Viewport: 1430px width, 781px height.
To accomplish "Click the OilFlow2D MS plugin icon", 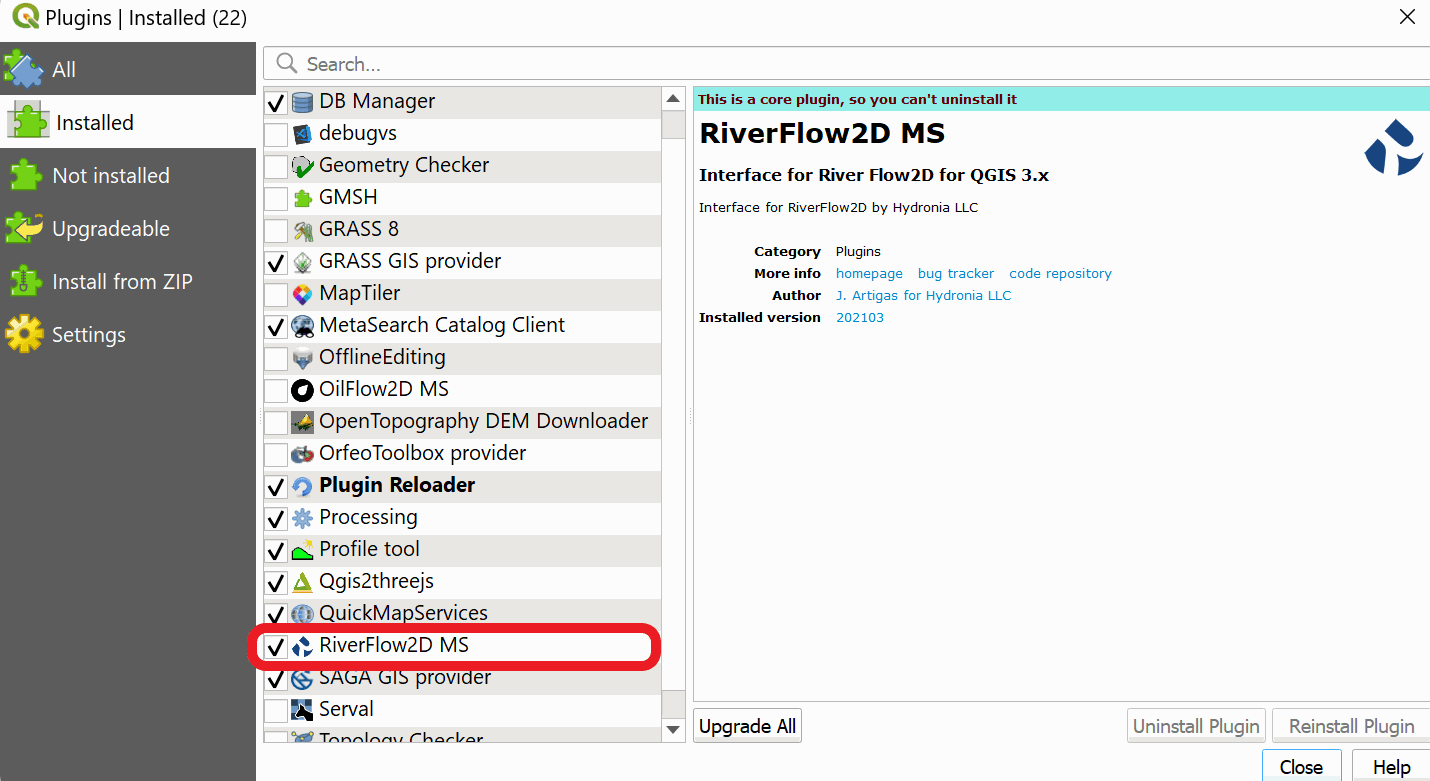I will 302,390.
